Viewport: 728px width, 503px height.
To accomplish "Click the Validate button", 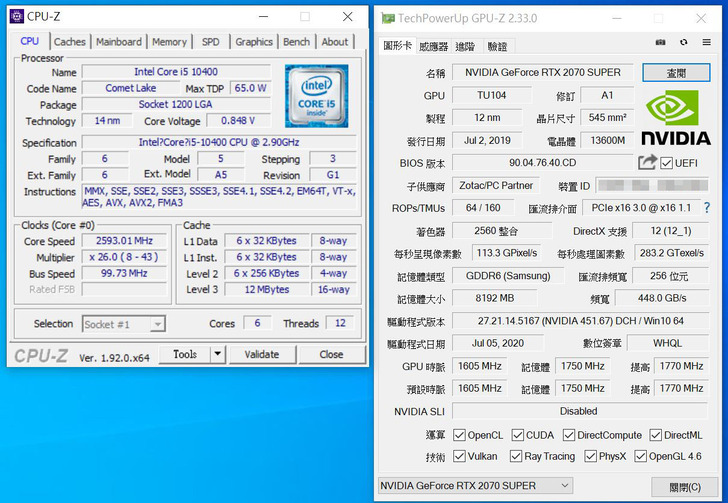I will [261, 354].
